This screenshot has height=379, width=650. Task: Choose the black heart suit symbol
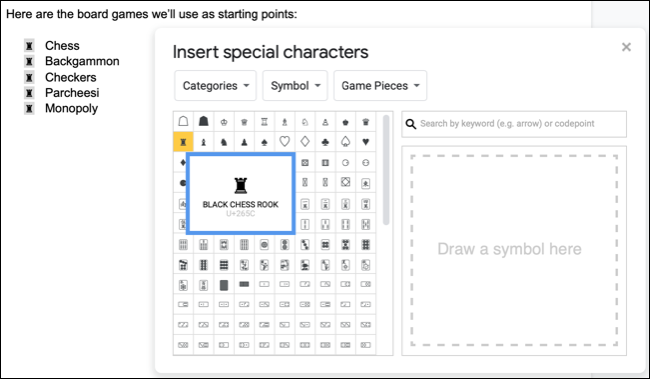[366, 142]
